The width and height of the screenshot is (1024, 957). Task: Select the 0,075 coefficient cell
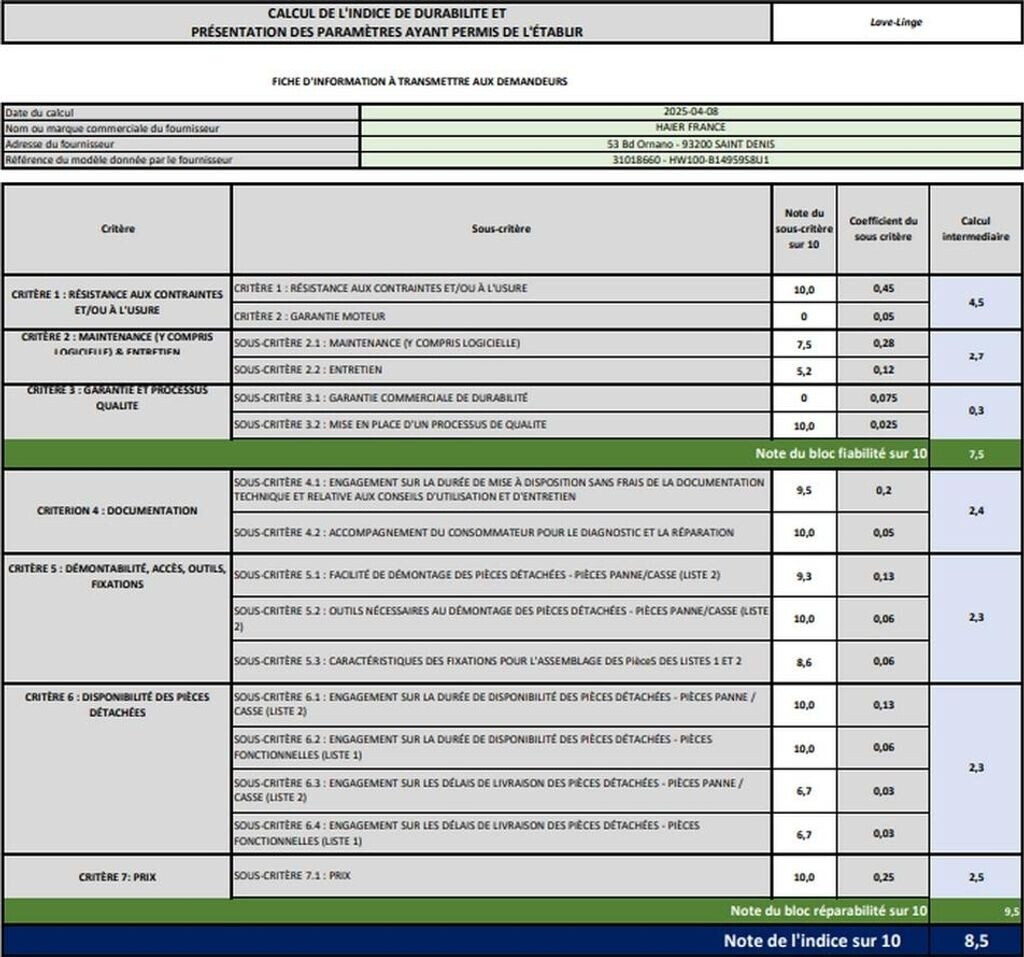tap(883, 398)
